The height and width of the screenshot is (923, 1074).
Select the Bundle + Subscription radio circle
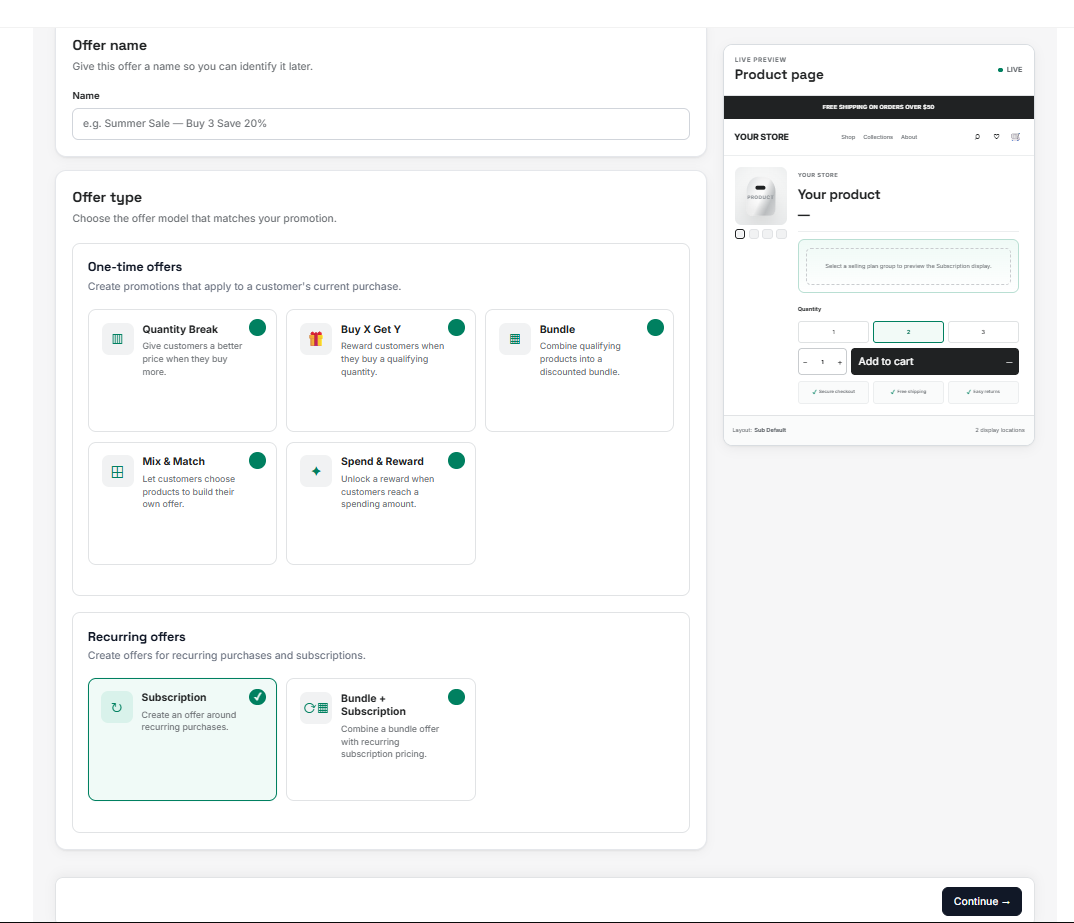point(456,697)
